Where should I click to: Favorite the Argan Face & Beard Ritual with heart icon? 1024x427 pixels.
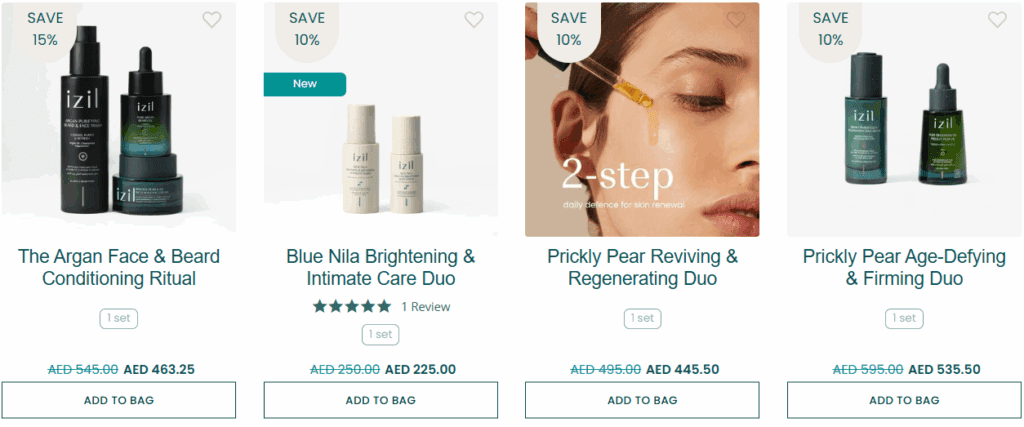point(212,19)
